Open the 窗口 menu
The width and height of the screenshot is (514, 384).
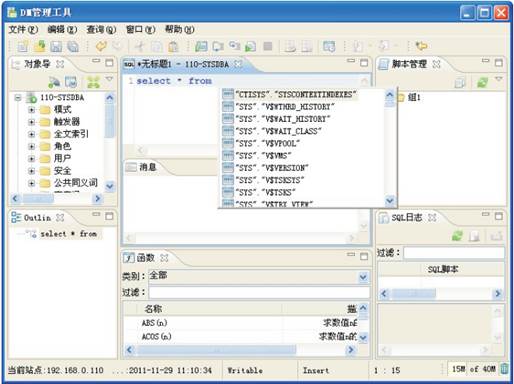pyautogui.click(x=140, y=30)
